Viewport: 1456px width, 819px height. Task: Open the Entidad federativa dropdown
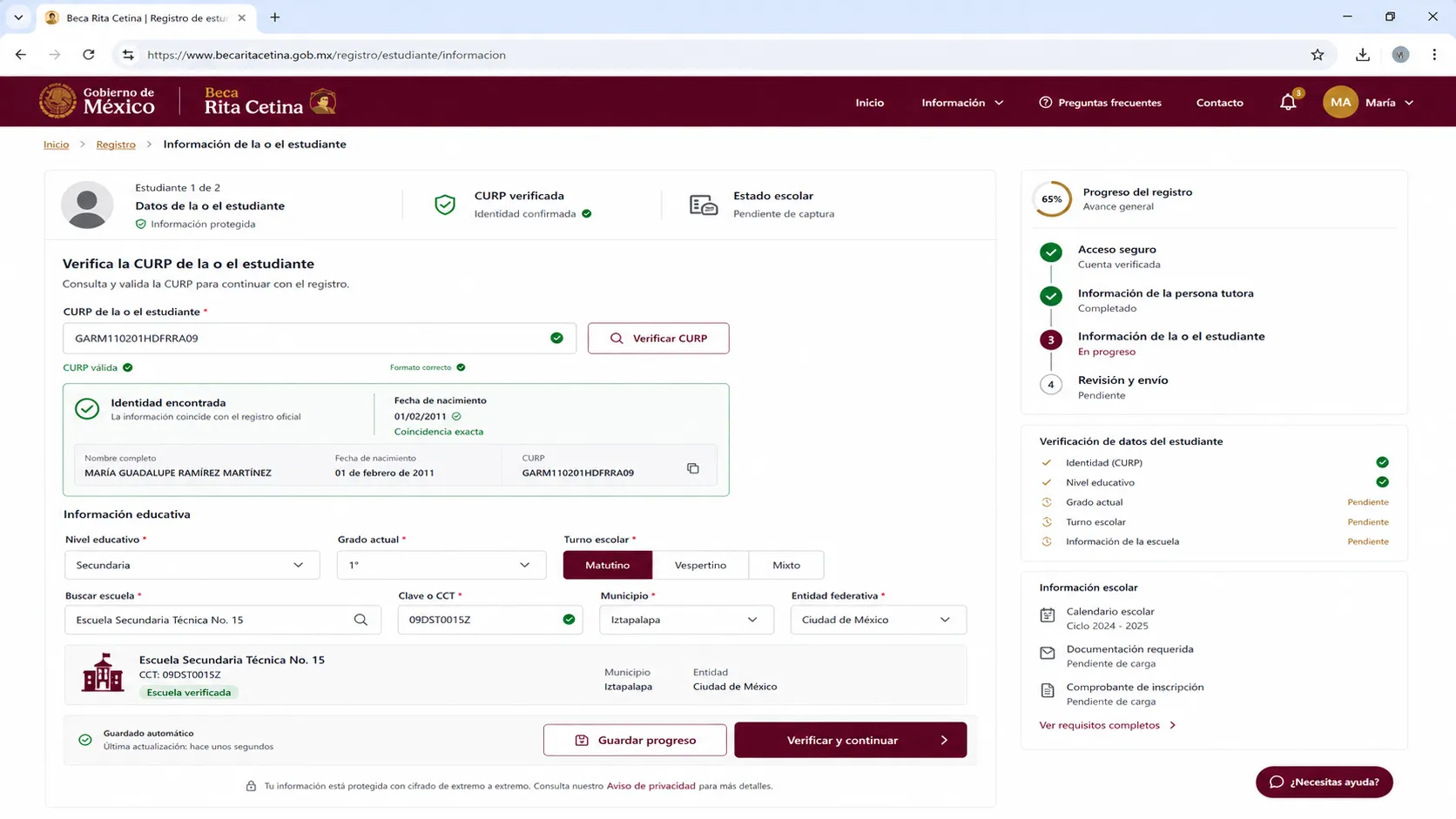(878, 620)
